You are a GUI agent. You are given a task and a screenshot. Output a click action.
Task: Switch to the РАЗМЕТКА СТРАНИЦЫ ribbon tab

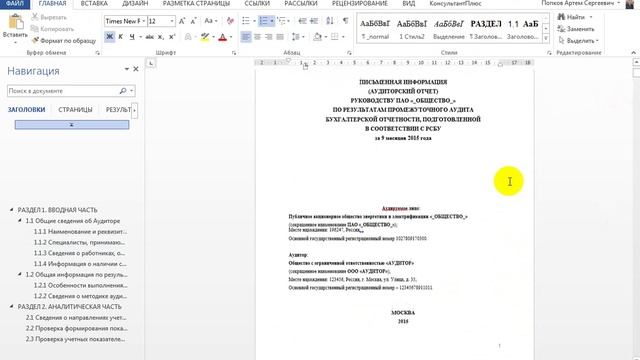pos(196,4)
